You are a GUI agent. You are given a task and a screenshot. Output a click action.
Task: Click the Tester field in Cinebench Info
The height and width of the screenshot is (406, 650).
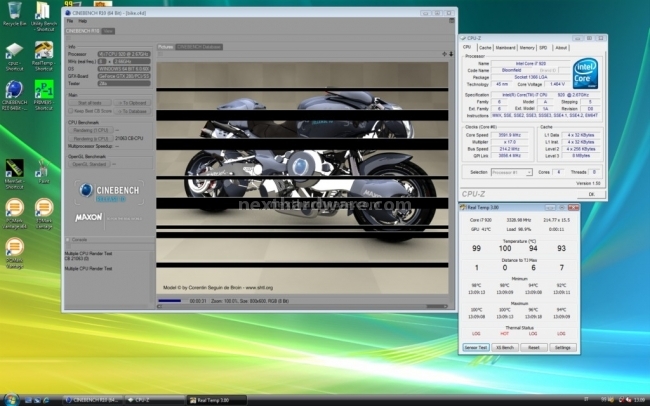124,83
